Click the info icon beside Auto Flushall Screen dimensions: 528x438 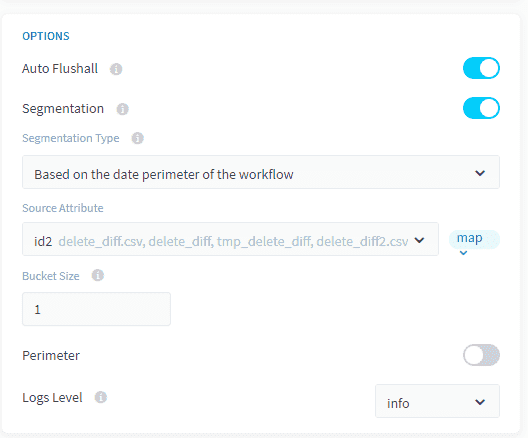coord(116,69)
